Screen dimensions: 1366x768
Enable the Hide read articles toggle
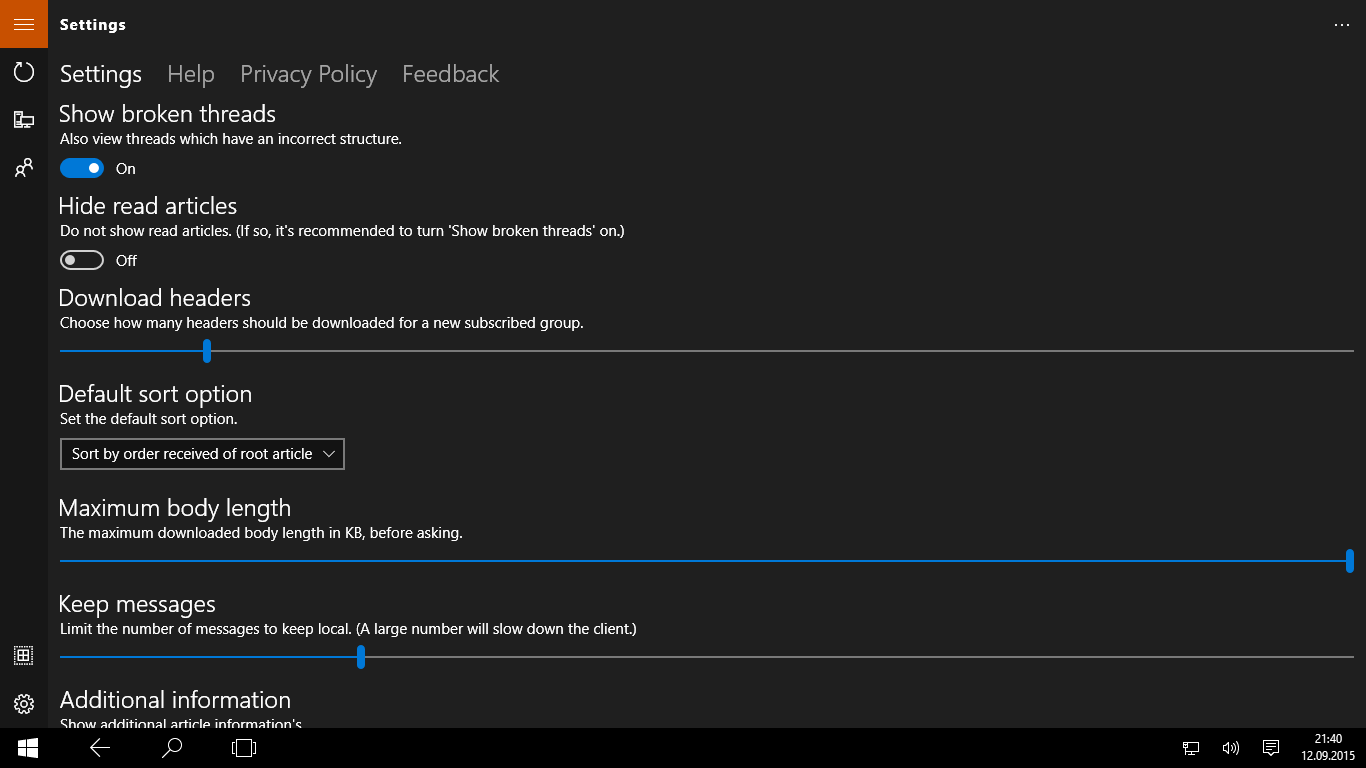click(x=82, y=260)
